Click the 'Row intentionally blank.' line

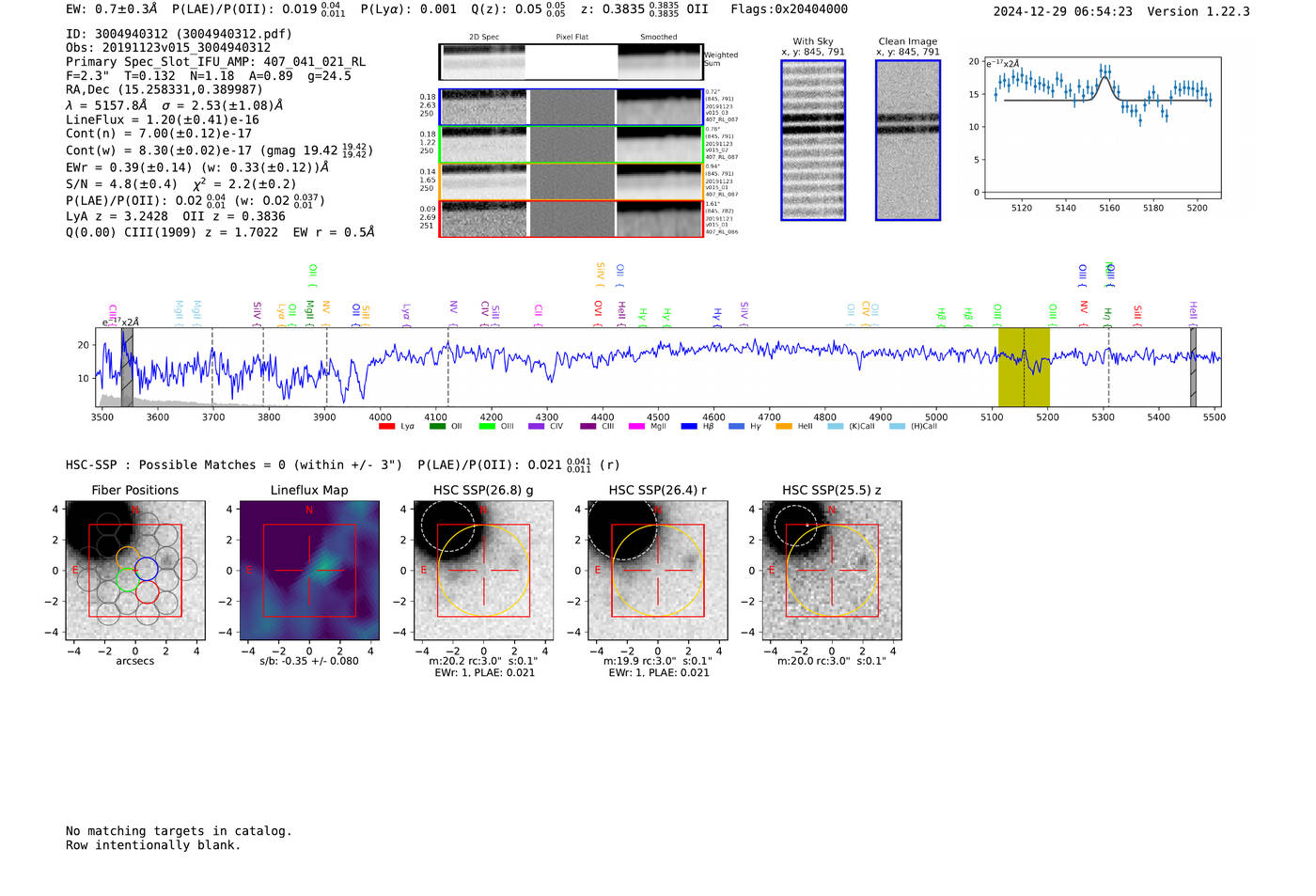tap(153, 845)
